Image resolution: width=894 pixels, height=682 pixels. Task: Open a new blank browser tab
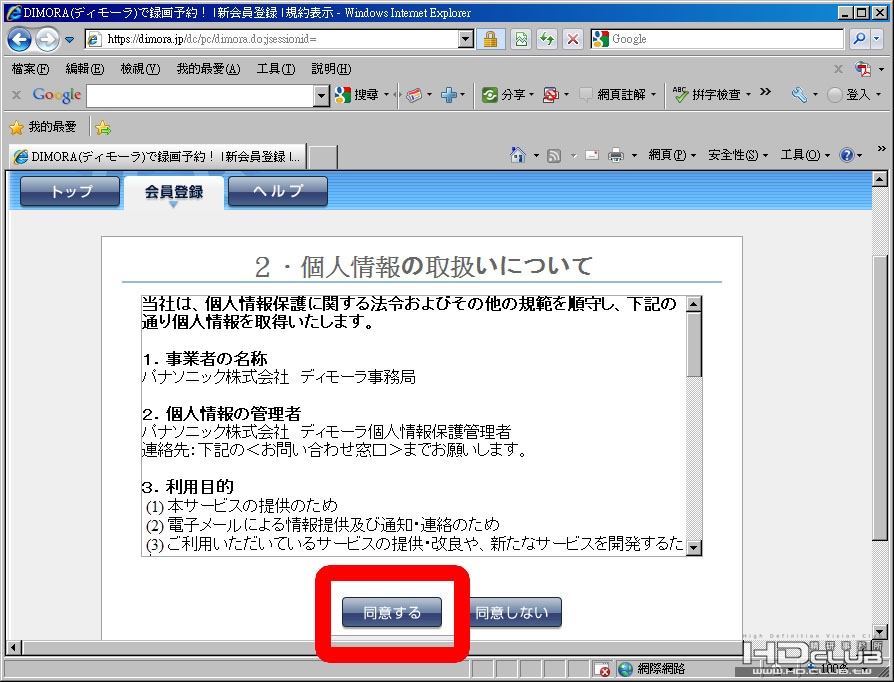[322, 157]
